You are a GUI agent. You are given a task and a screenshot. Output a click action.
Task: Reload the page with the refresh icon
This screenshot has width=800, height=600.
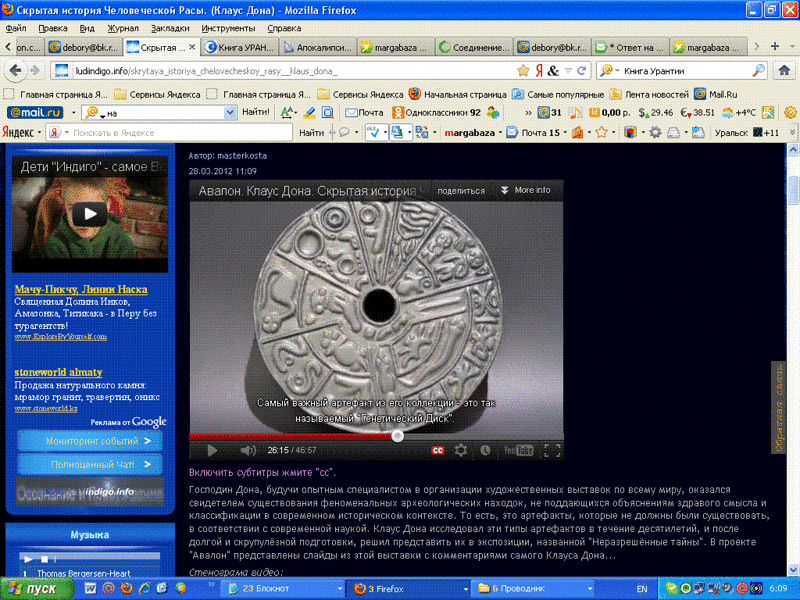581,71
